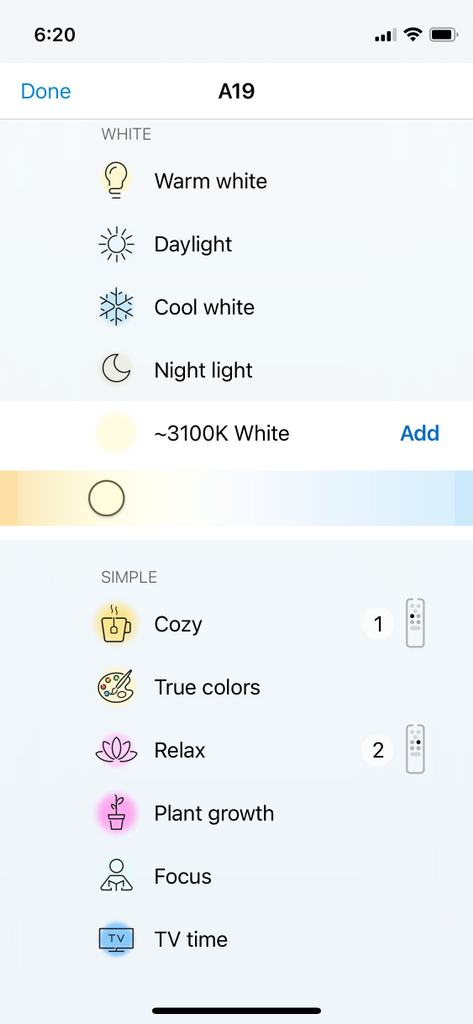
Task: Open remote icon beside Relax
Action: pyautogui.click(x=416, y=750)
